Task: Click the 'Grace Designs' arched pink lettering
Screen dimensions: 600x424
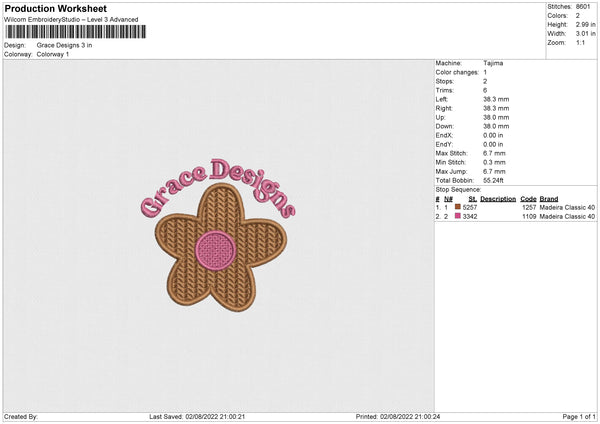Action: tap(218, 188)
